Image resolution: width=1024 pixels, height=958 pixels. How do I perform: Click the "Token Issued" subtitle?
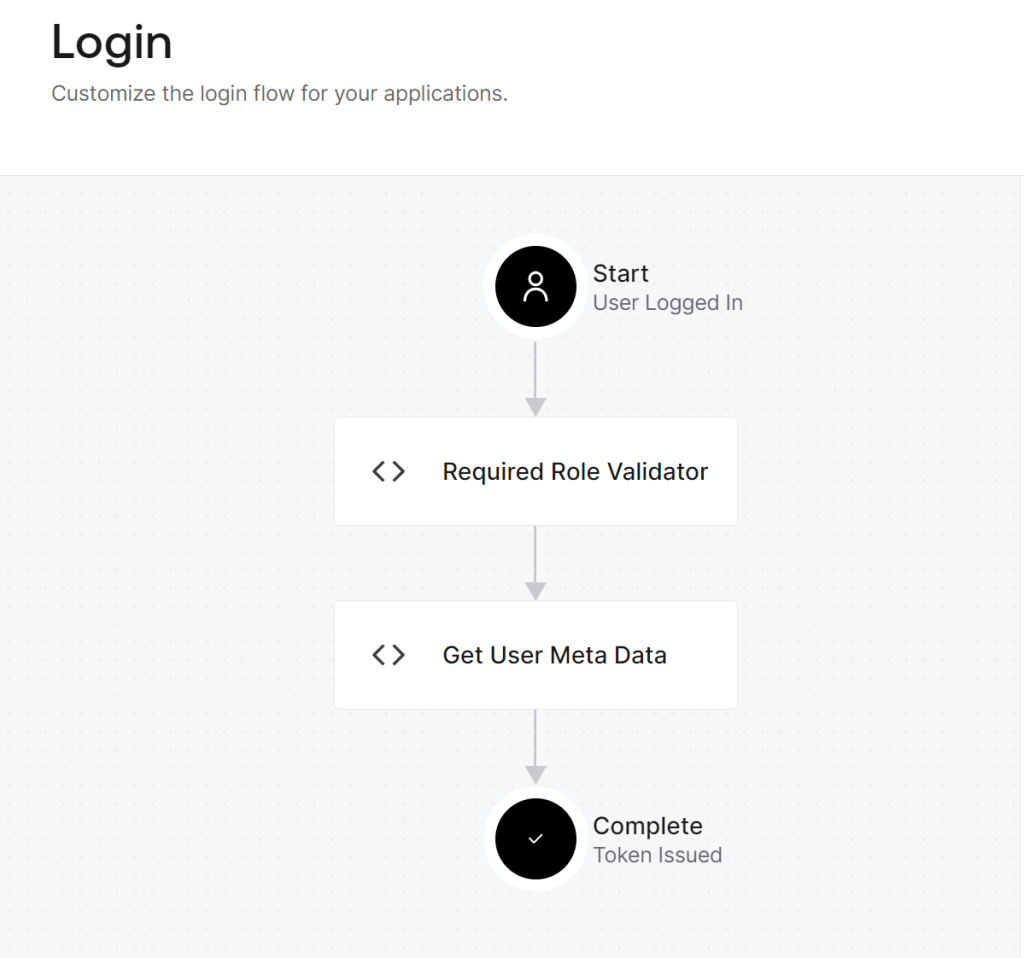657,855
